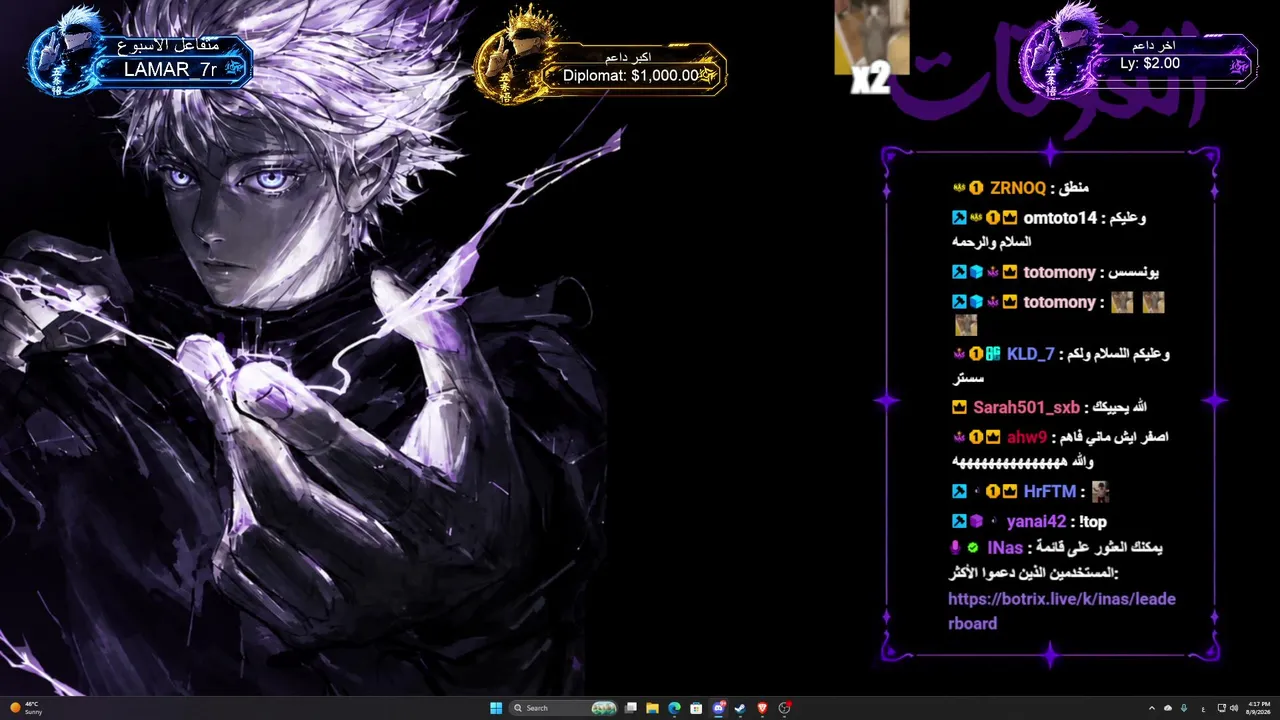Click the green badge beside KLD_7
1280x720 pixels.
coord(993,354)
